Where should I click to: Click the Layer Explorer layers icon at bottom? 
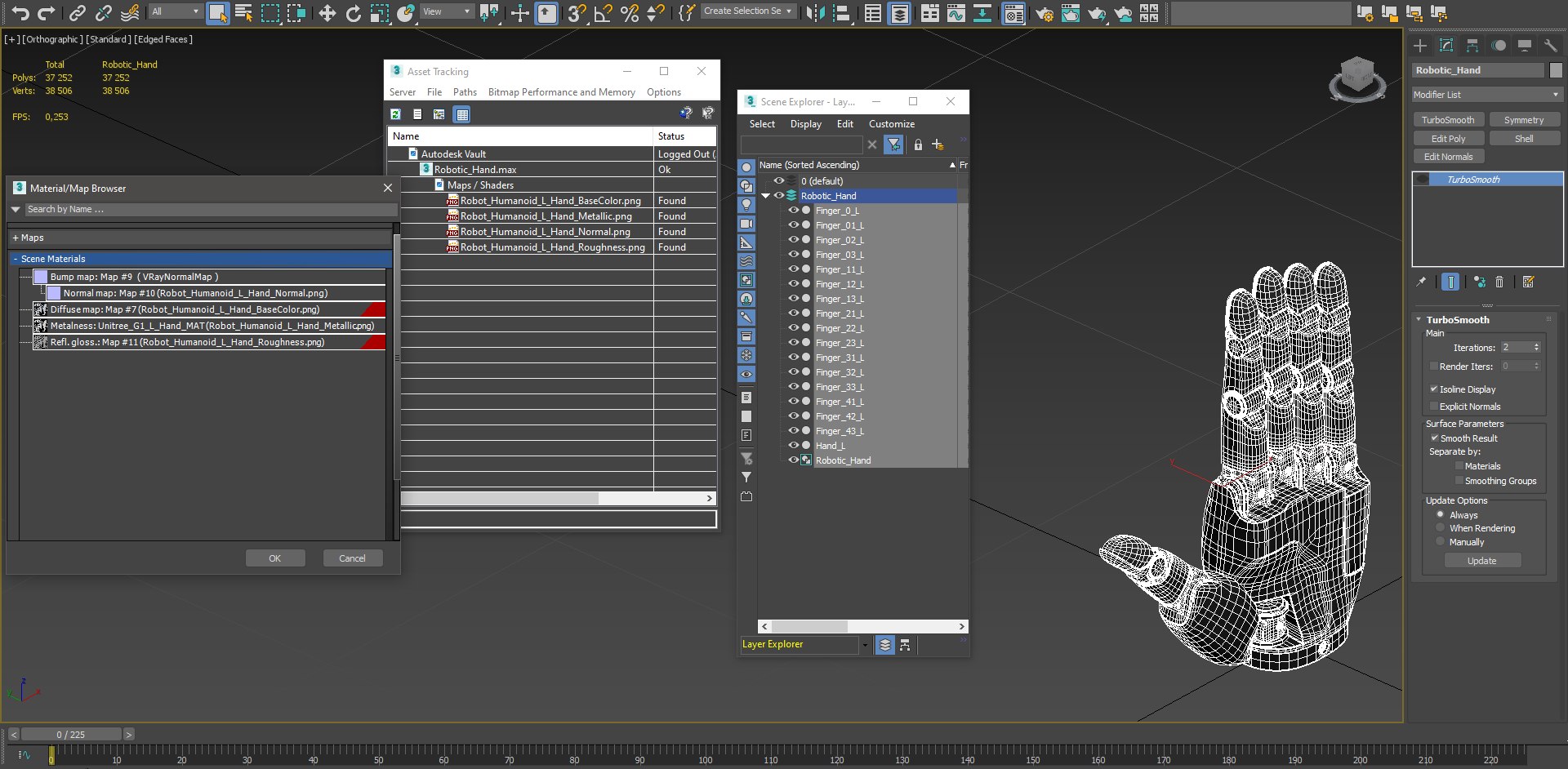coord(884,645)
